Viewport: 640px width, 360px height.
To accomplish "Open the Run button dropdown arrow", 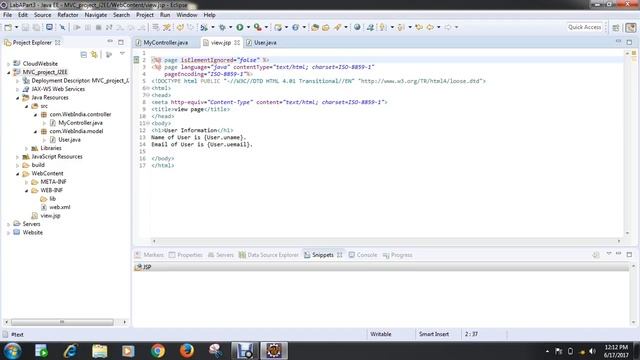I will pos(248,27).
